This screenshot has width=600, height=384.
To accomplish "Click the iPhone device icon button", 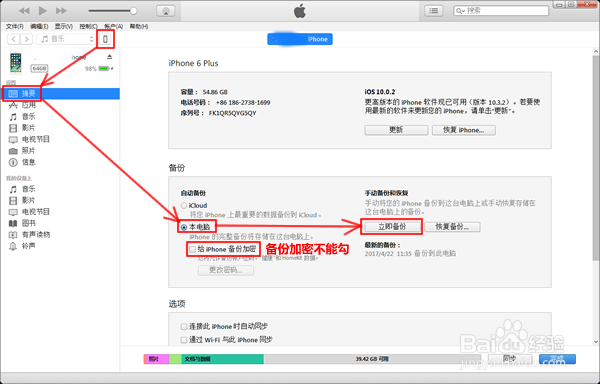I will pos(106,39).
